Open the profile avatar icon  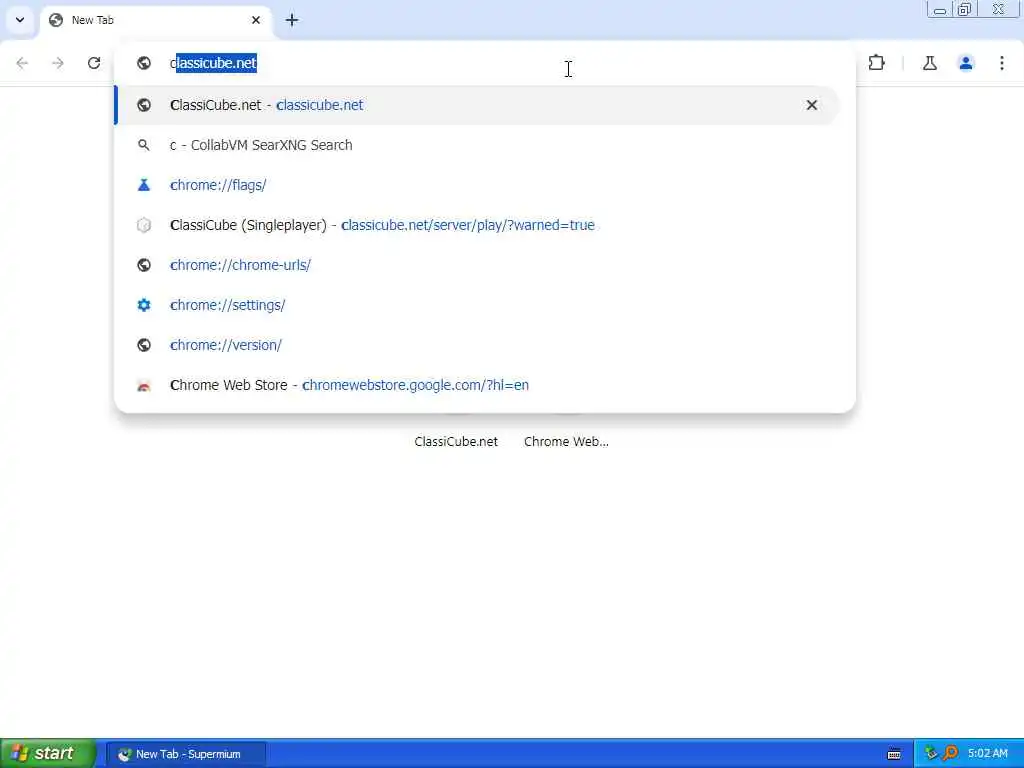(966, 63)
